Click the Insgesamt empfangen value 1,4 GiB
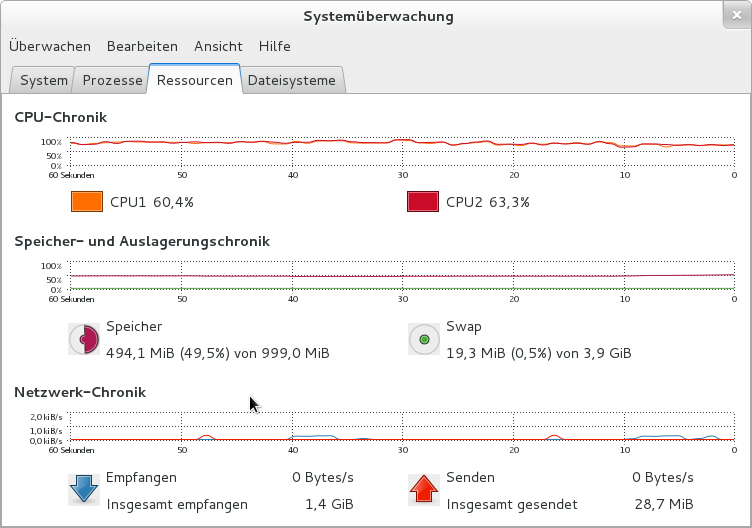752x528 pixels. click(x=330, y=504)
